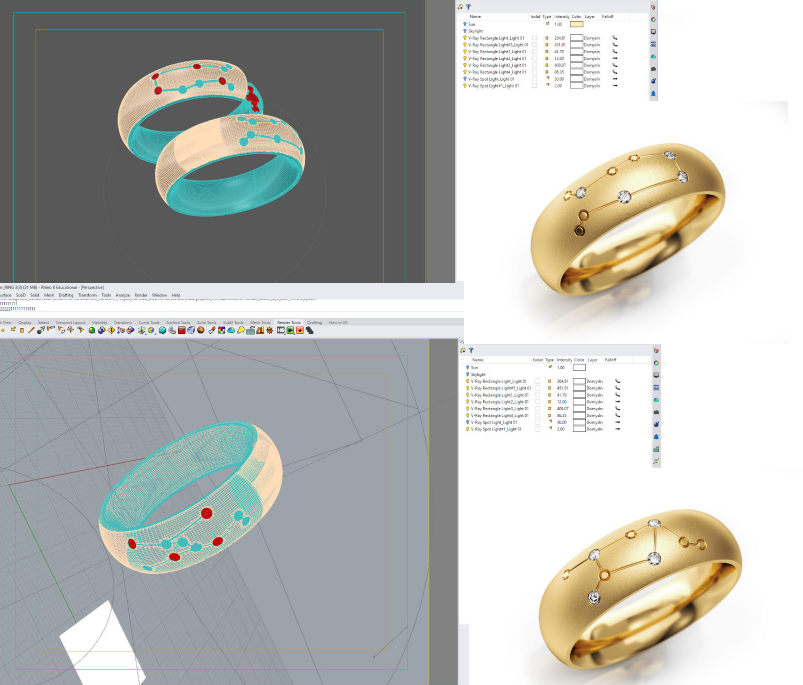Click the green render-window icon in toolbar
Screen dimensions: 803x685
coord(290,330)
